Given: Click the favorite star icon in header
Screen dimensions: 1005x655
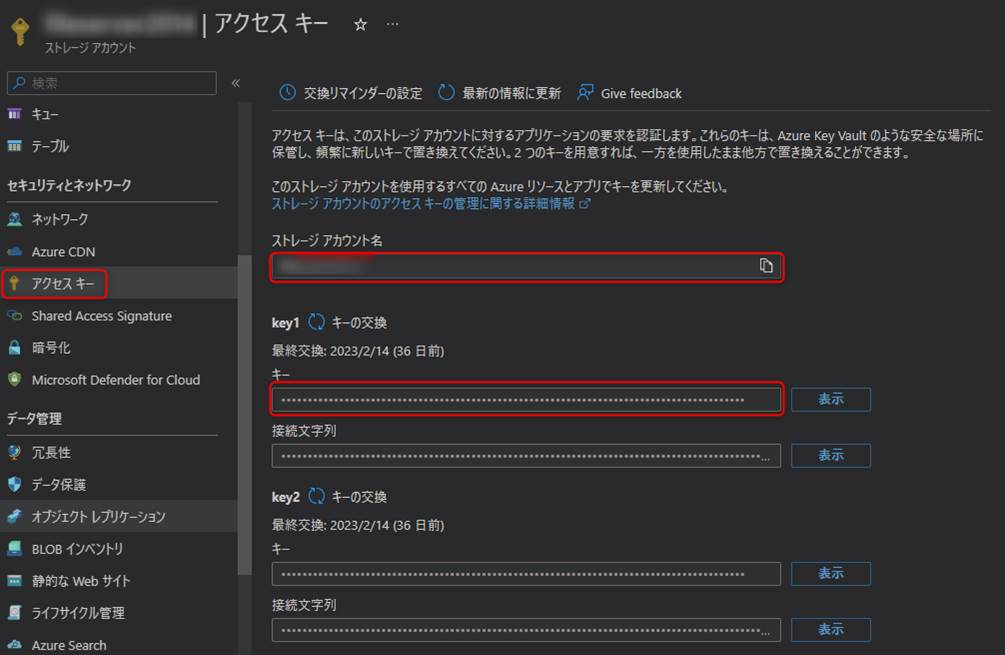Looking at the screenshot, I should click(361, 25).
